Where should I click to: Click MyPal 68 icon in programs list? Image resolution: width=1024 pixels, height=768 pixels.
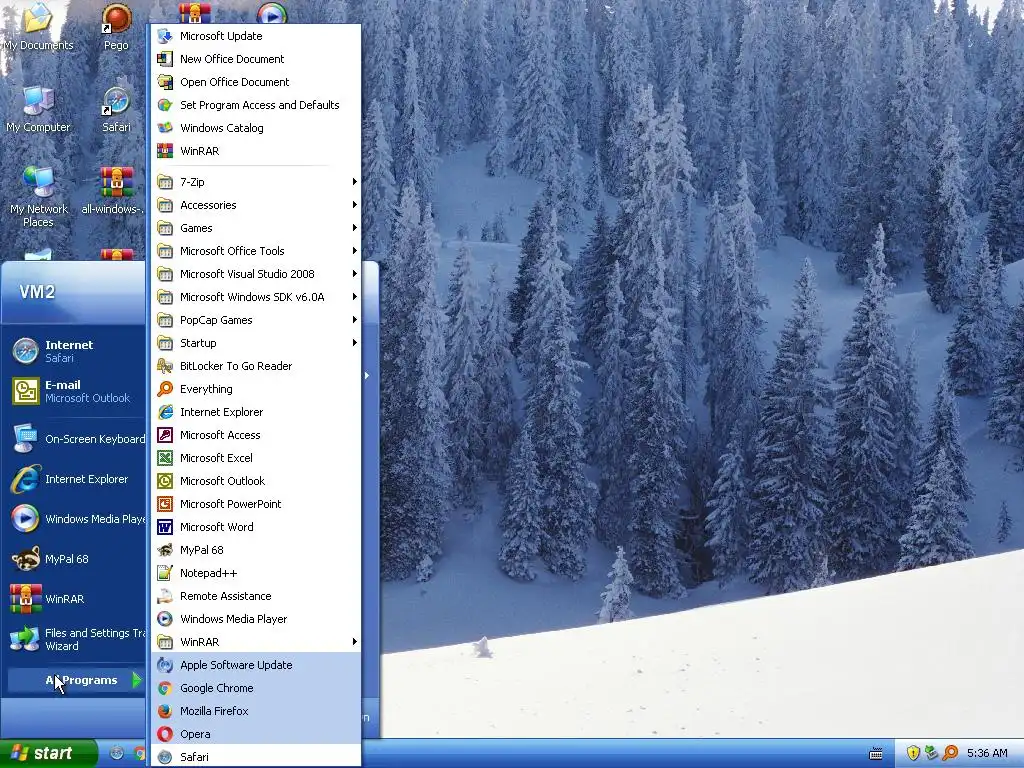165,550
